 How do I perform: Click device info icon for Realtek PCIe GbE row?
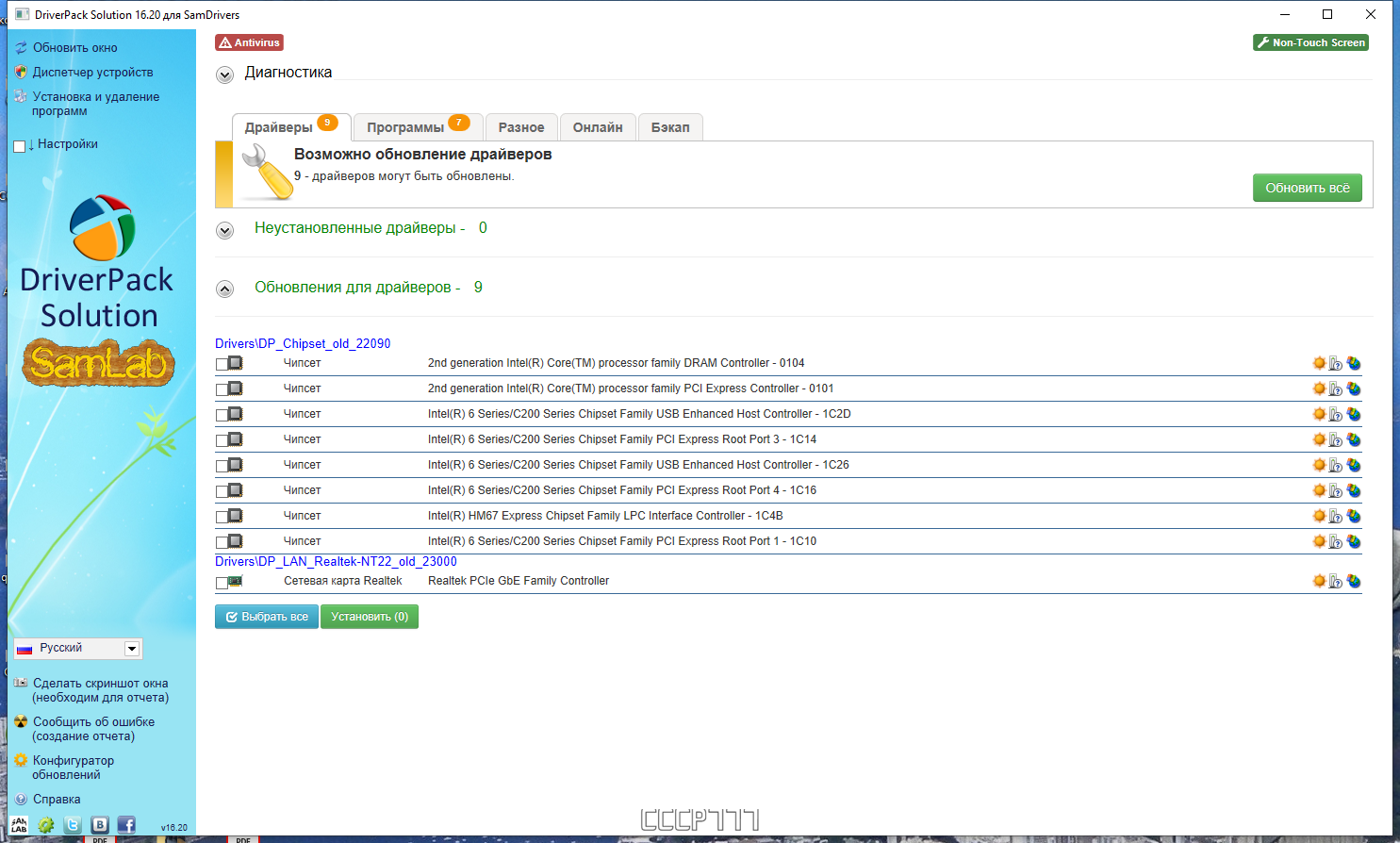[1336, 581]
